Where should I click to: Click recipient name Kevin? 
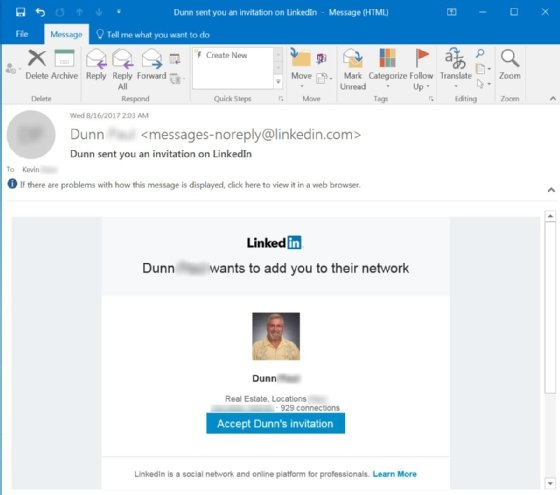coord(31,169)
